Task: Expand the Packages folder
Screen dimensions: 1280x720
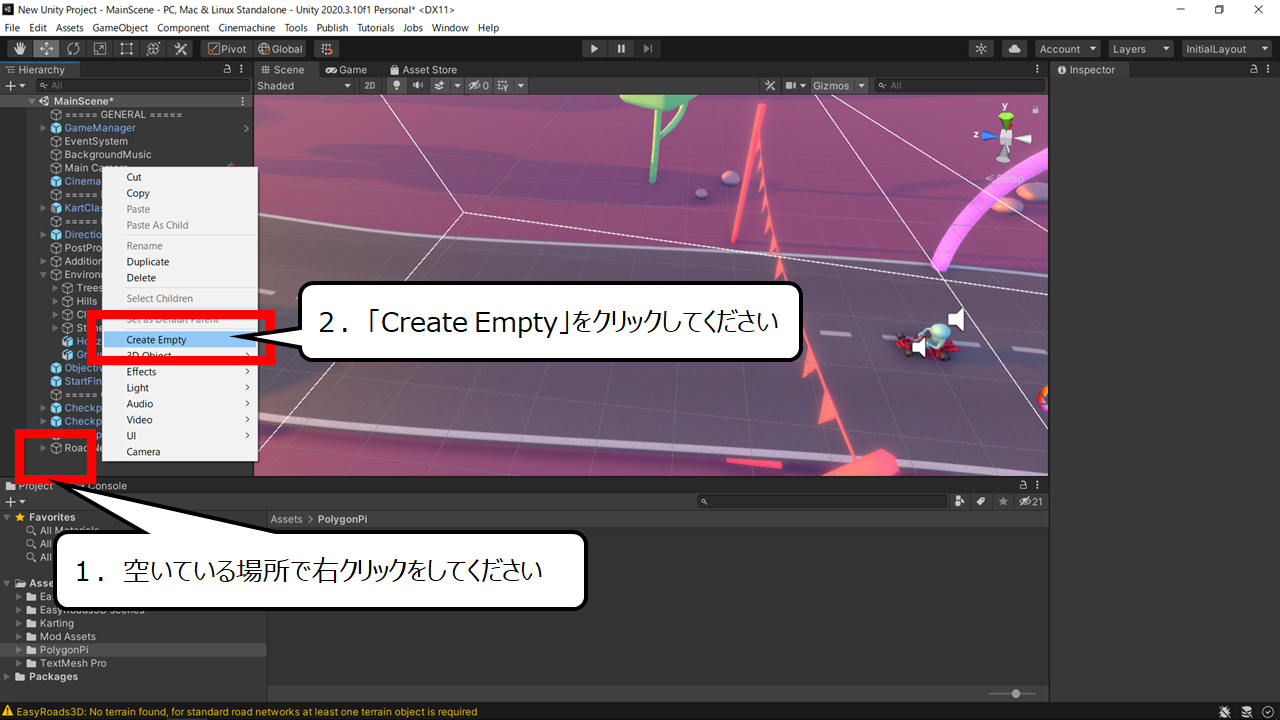Action: (8, 677)
